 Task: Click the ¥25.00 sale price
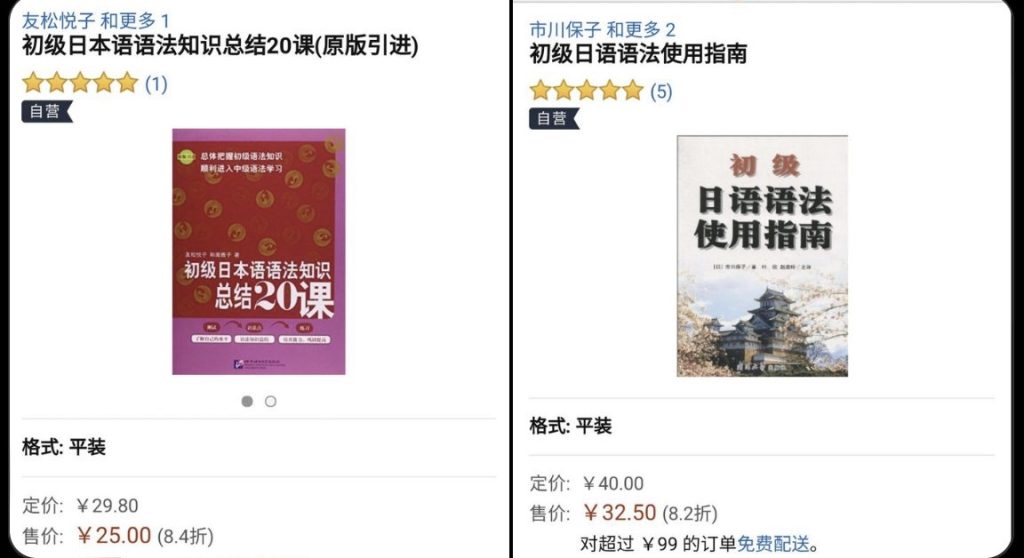click(114, 535)
